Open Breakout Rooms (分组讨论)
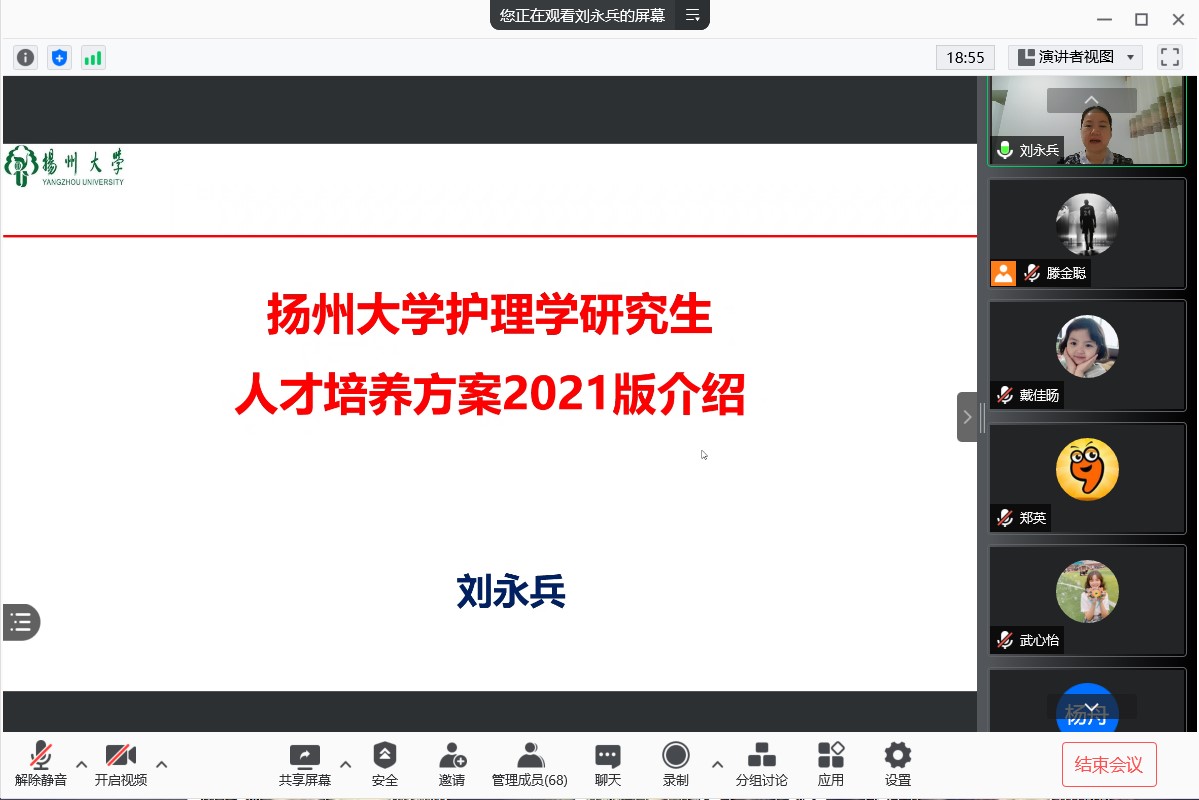 [x=762, y=764]
